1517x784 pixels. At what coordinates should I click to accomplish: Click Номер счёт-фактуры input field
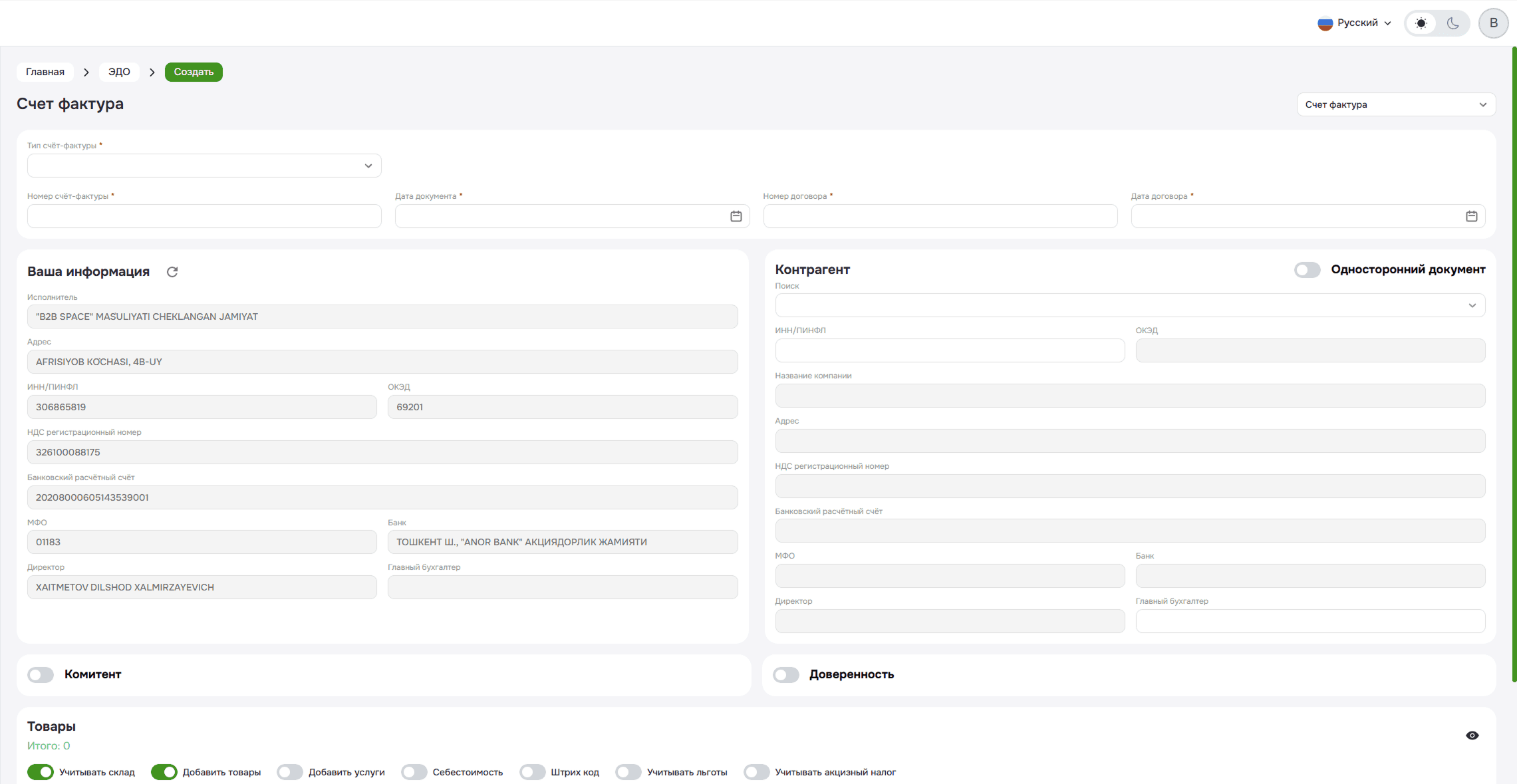[204, 216]
